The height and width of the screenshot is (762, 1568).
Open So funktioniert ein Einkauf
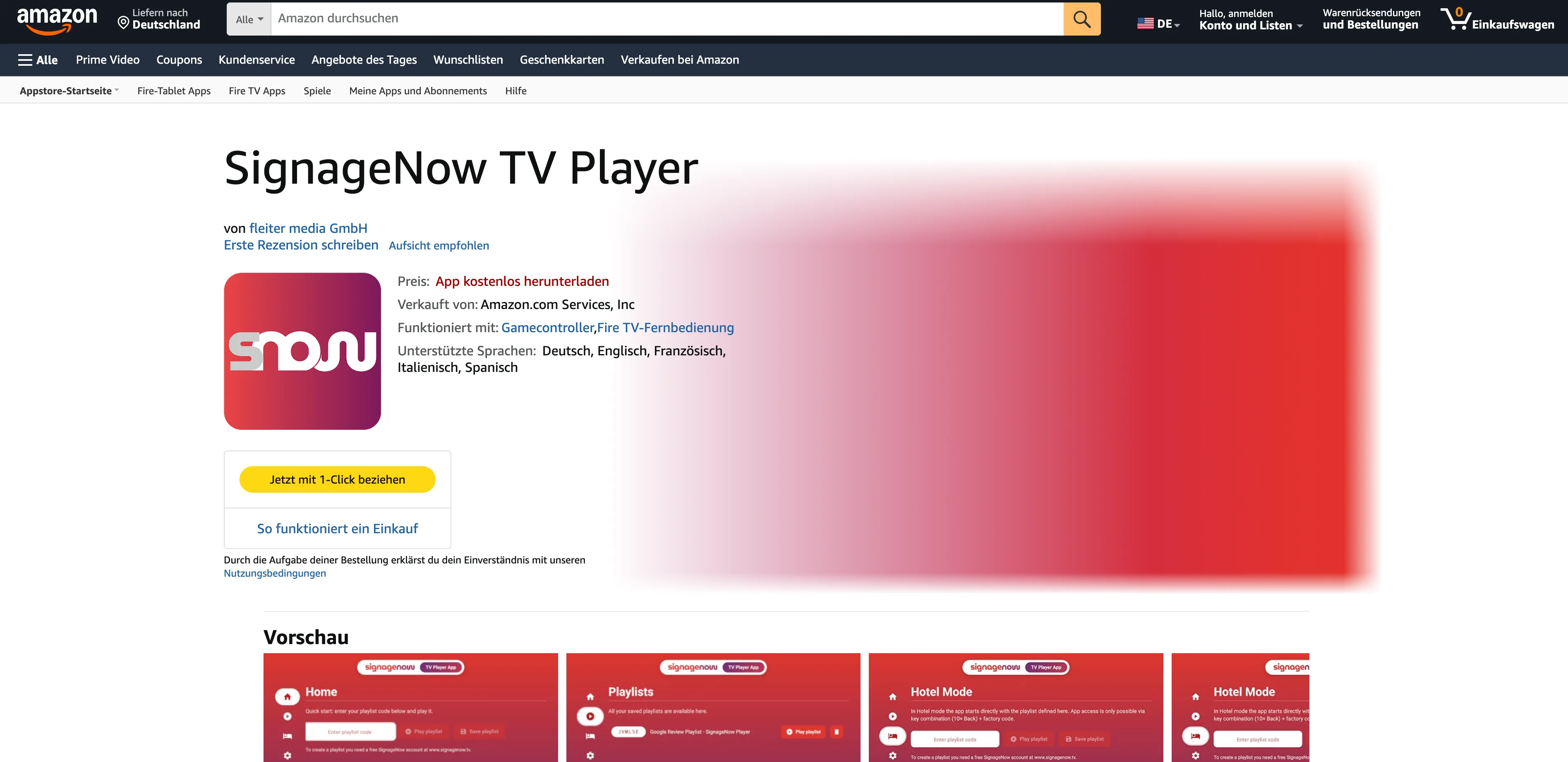tap(337, 528)
